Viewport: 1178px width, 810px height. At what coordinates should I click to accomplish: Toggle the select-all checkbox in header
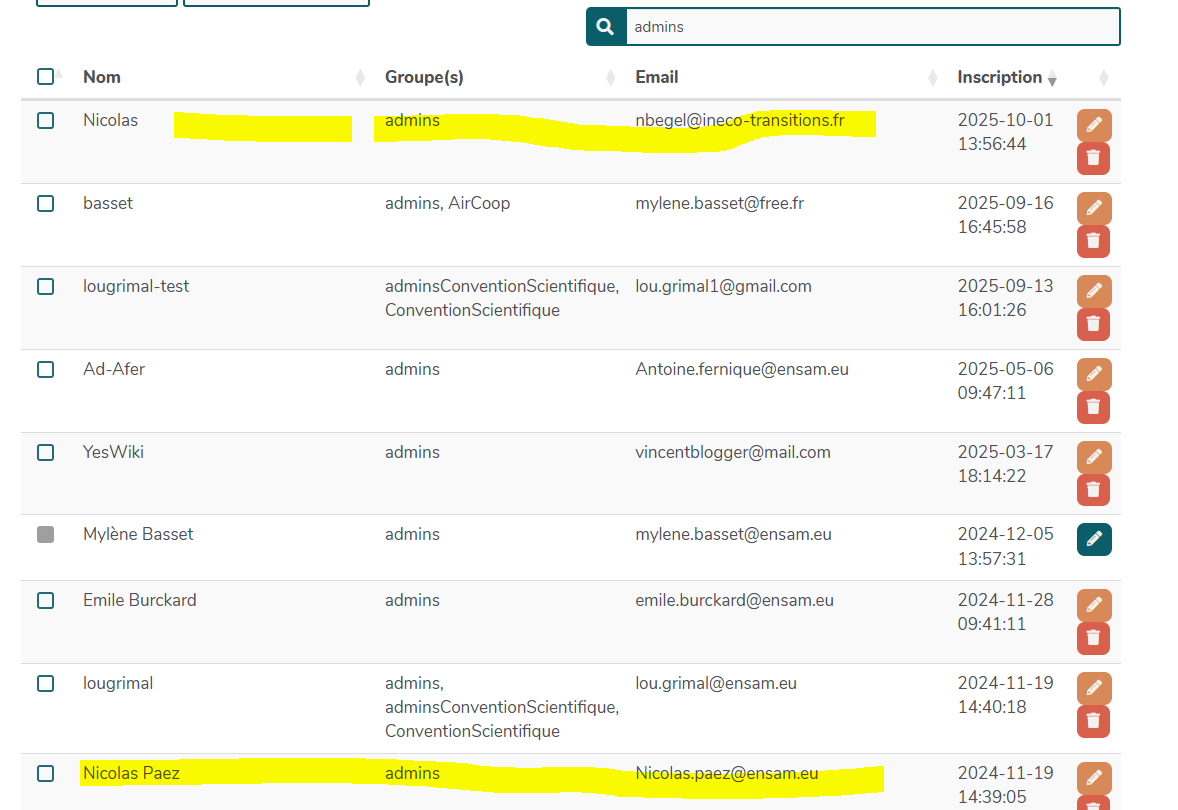[x=45, y=77]
